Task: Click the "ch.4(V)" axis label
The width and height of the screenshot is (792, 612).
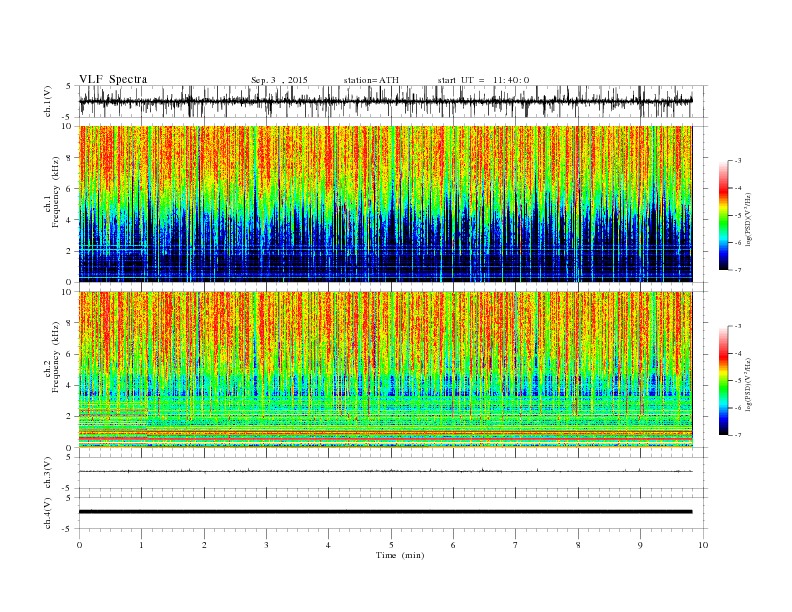Action: 48,513
